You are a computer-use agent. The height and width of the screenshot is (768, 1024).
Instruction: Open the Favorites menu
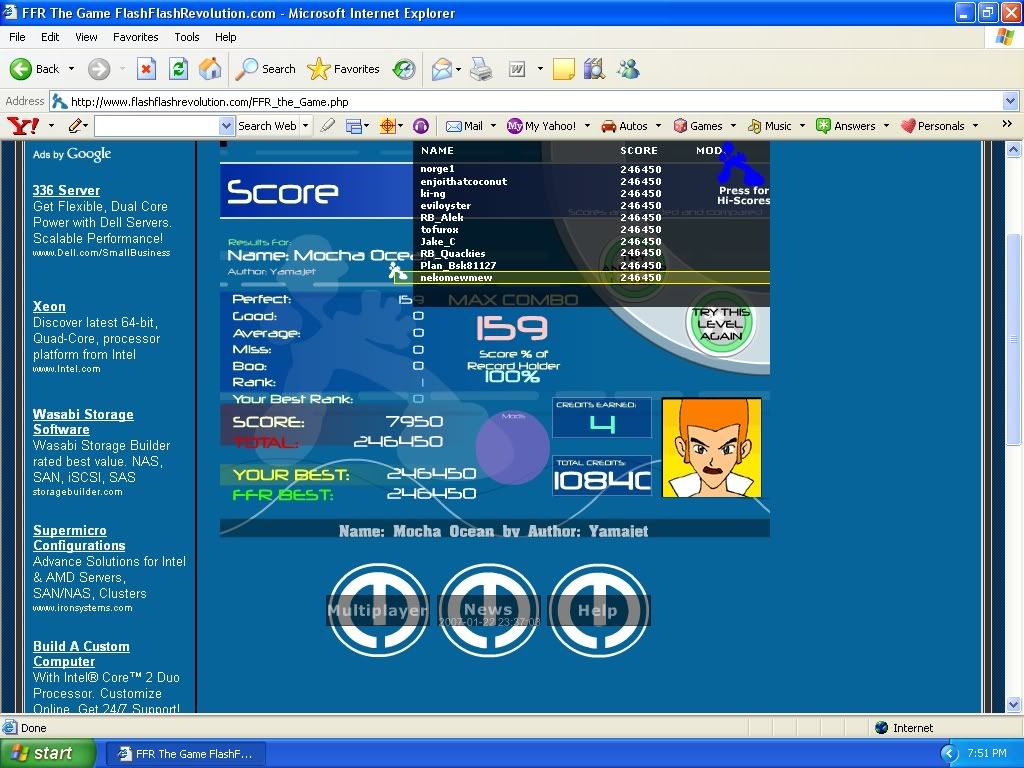[135, 37]
